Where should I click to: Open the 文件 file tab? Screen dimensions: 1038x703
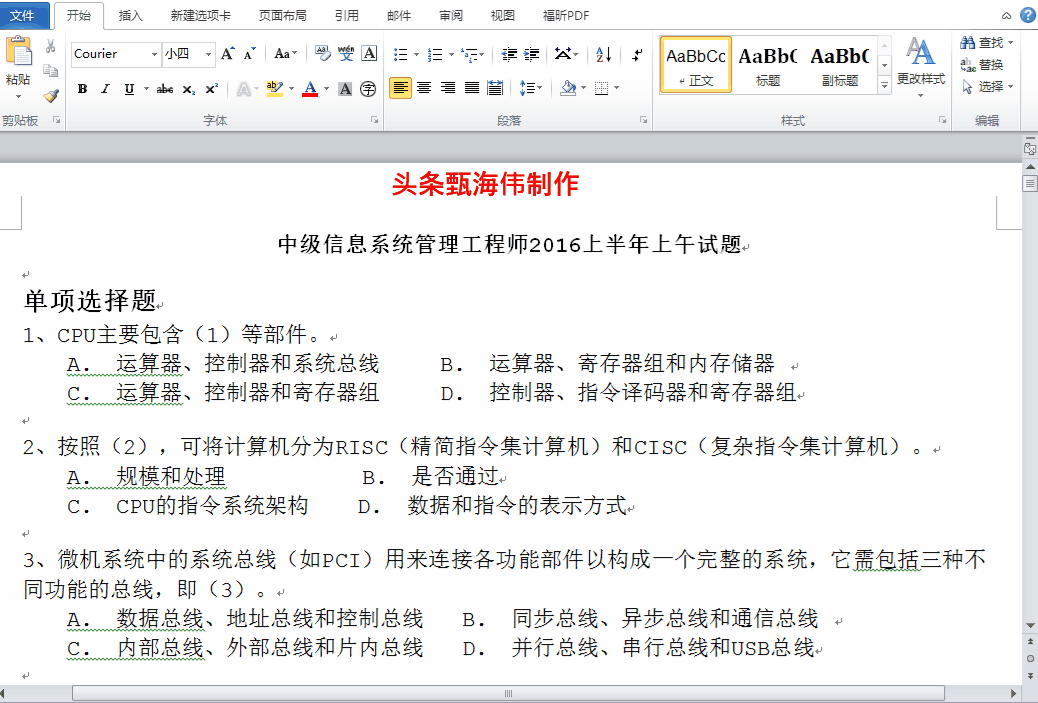coord(24,15)
